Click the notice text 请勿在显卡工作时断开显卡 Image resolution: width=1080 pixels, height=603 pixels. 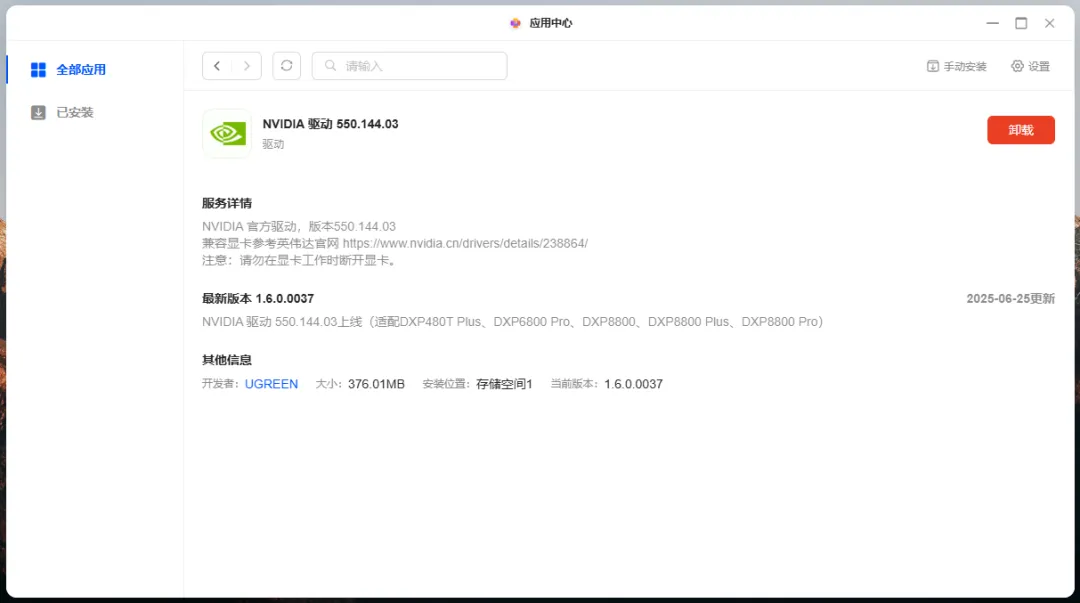[x=315, y=260]
